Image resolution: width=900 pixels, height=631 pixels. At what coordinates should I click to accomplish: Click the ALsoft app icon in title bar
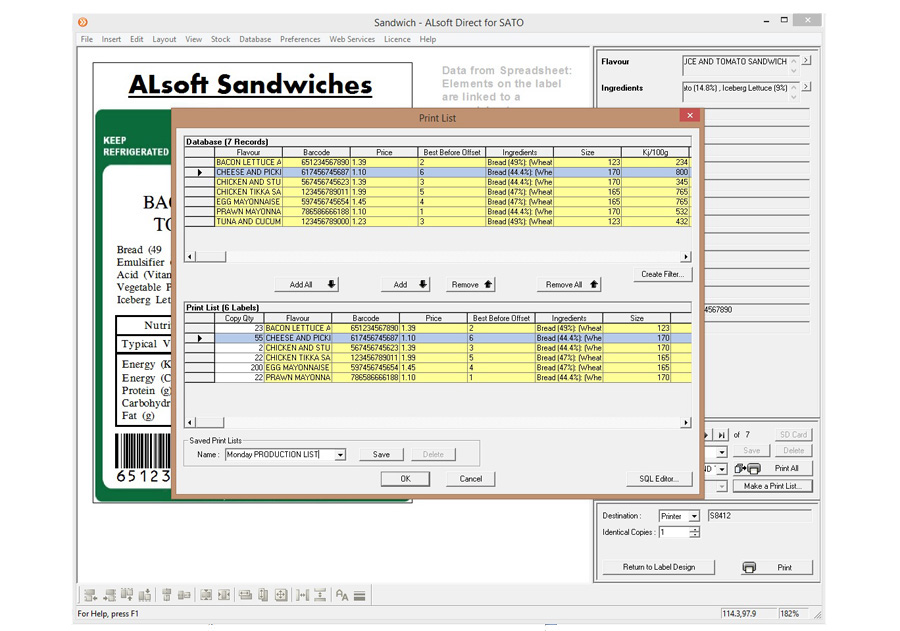point(82,21)
